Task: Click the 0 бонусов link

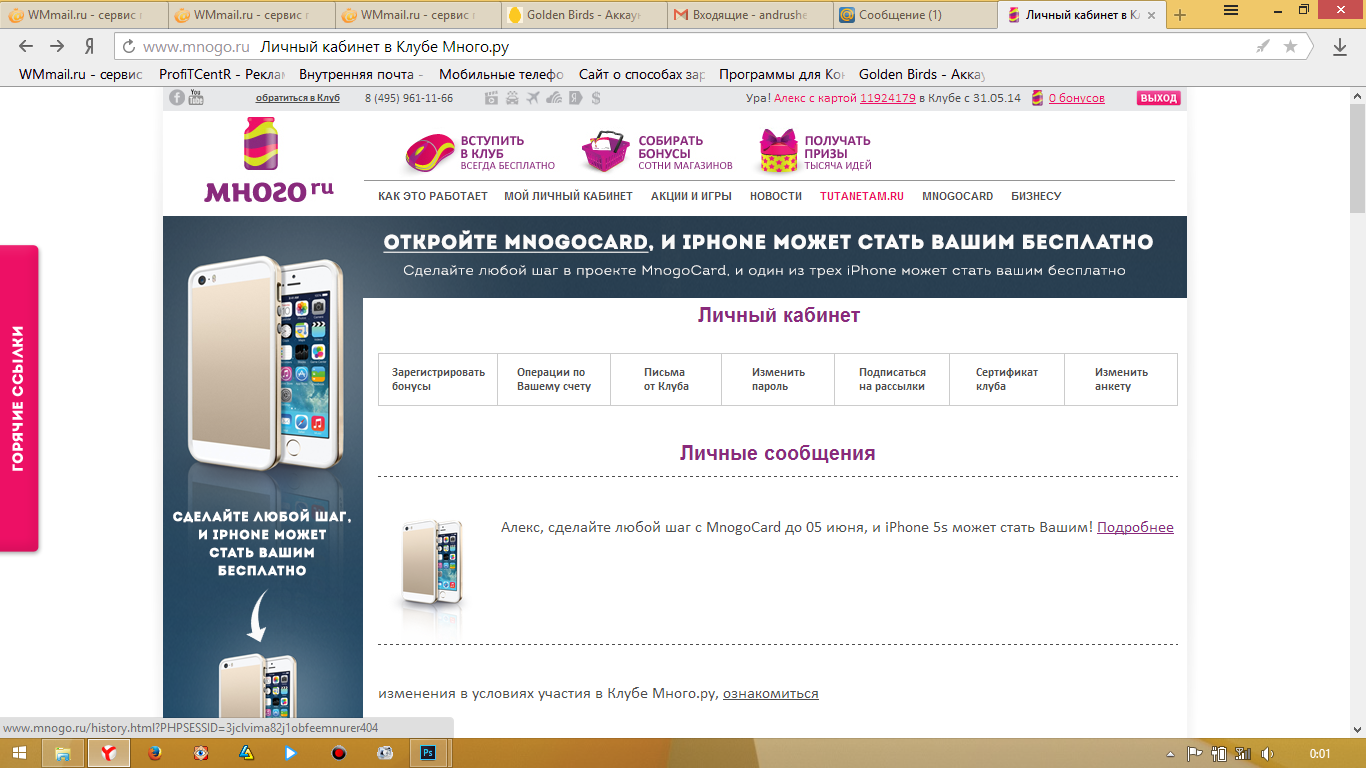Action: (x=1077, y=98)
